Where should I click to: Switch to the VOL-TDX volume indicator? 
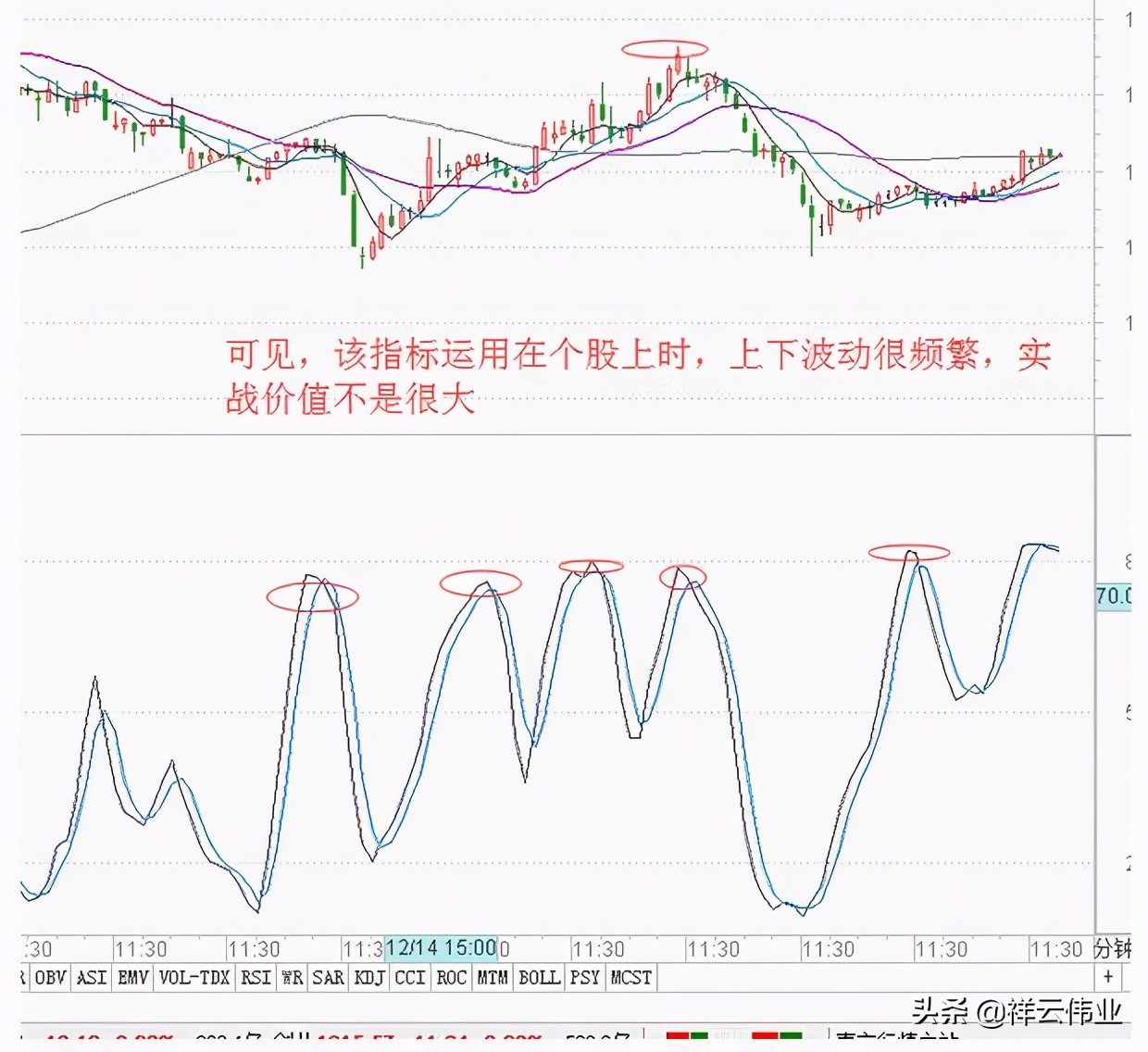(x=193, y=977)
